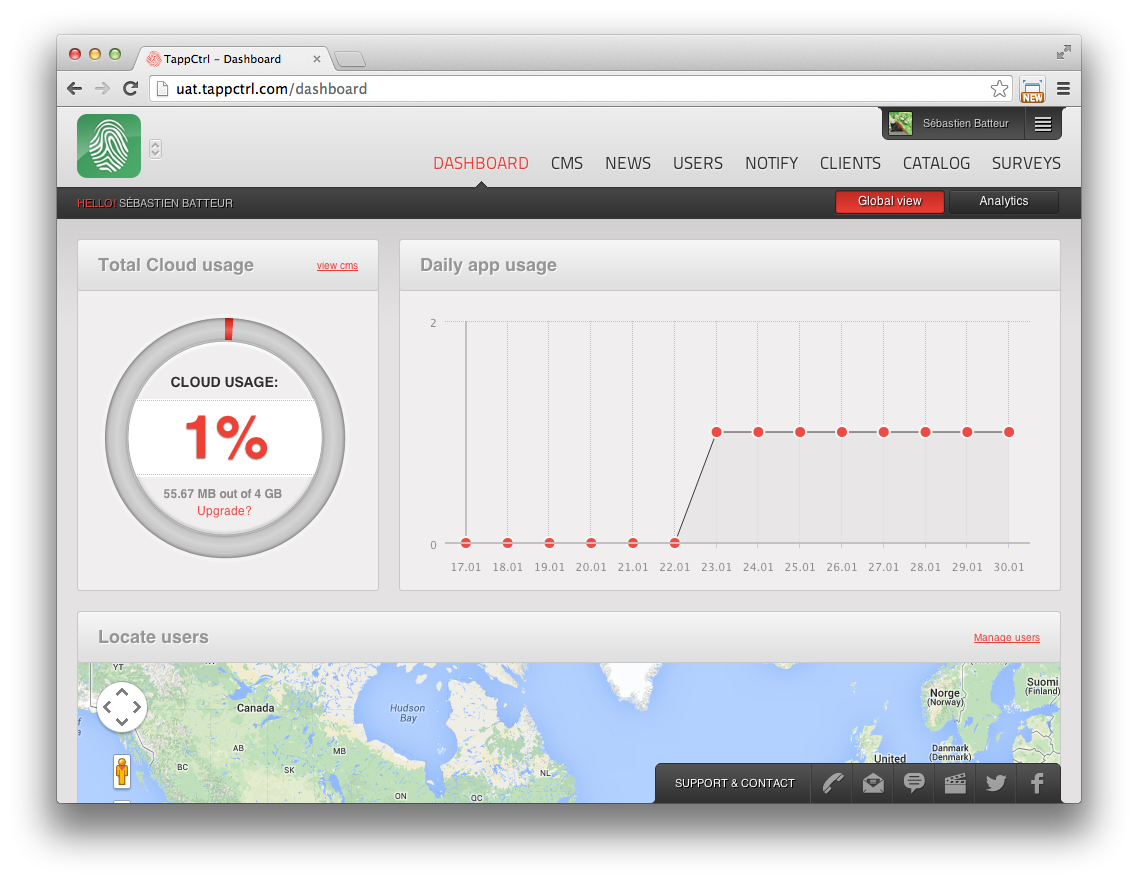Open the video clapperboard icon

(x=955, y=783)
